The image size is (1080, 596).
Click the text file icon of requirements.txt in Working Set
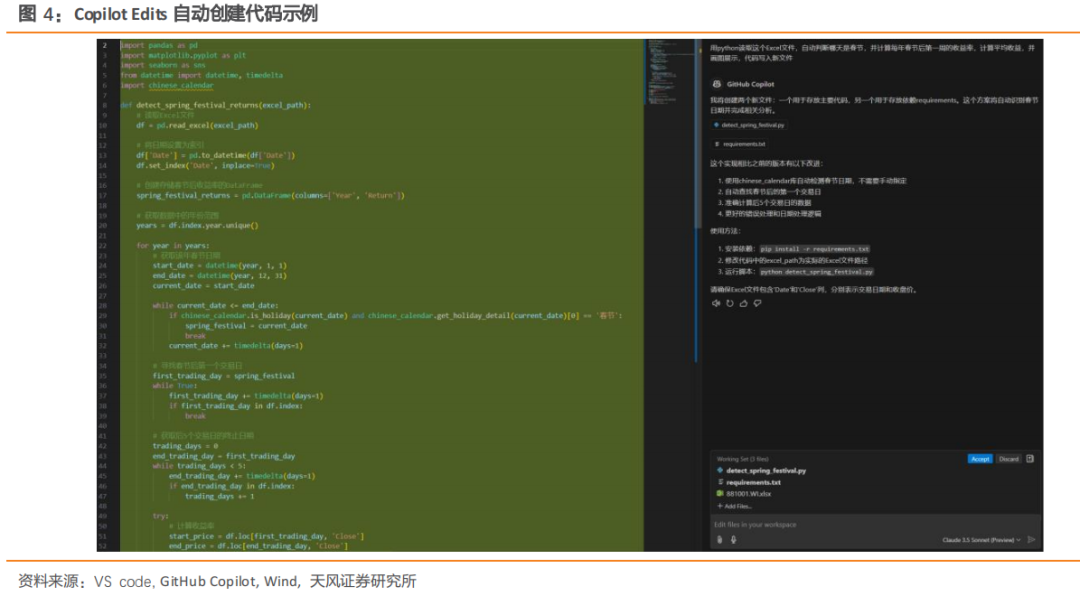pos(720,482)
